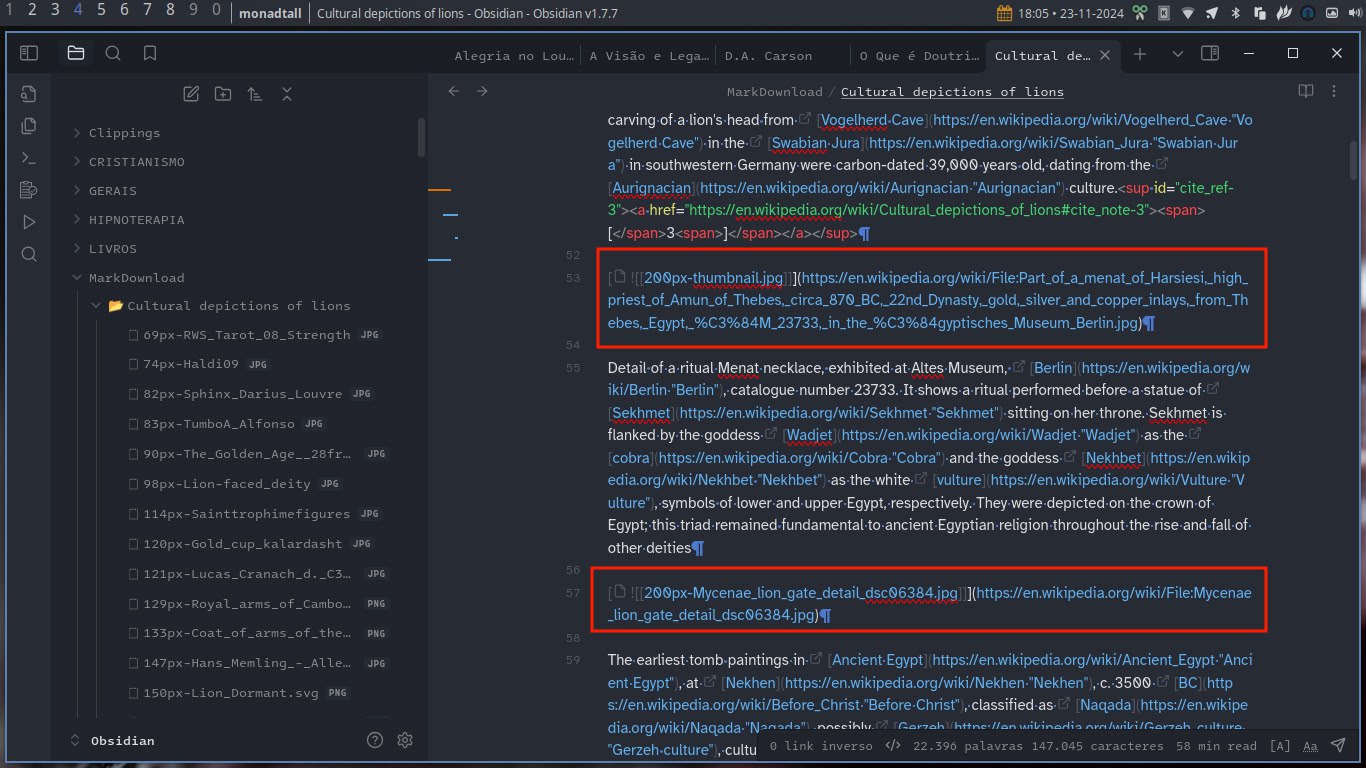This screenshot has width=1366, height=768.
Task: Click the ribbon play triangle icon
Action: pyautogui.click(x=29, y=222)
